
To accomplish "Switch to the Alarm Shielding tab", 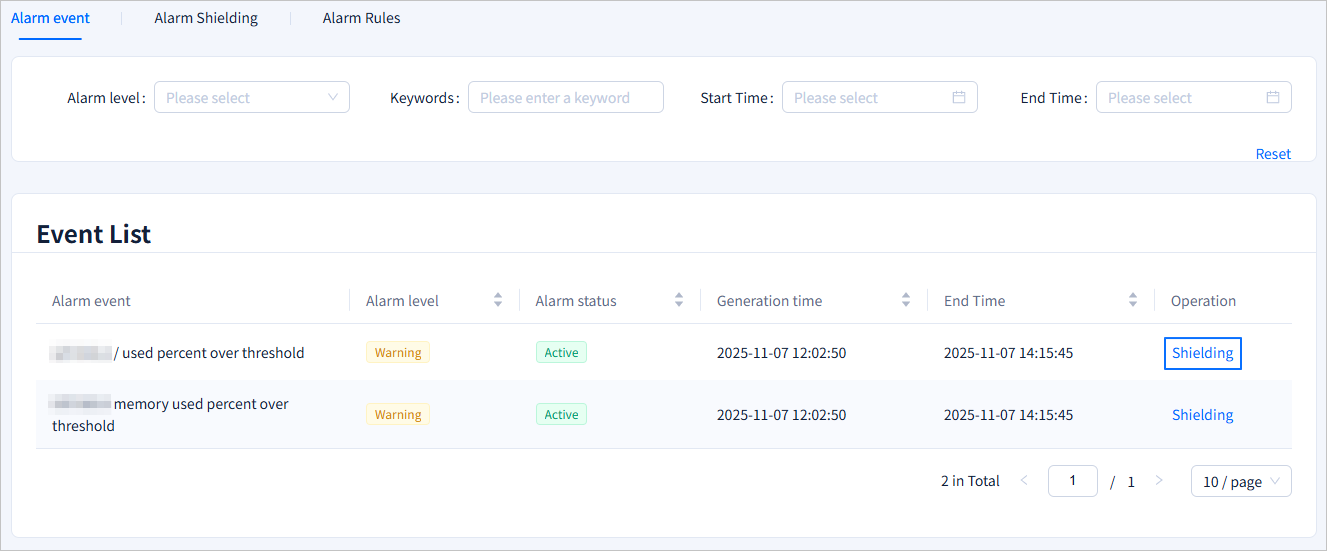I will (206, 18).
